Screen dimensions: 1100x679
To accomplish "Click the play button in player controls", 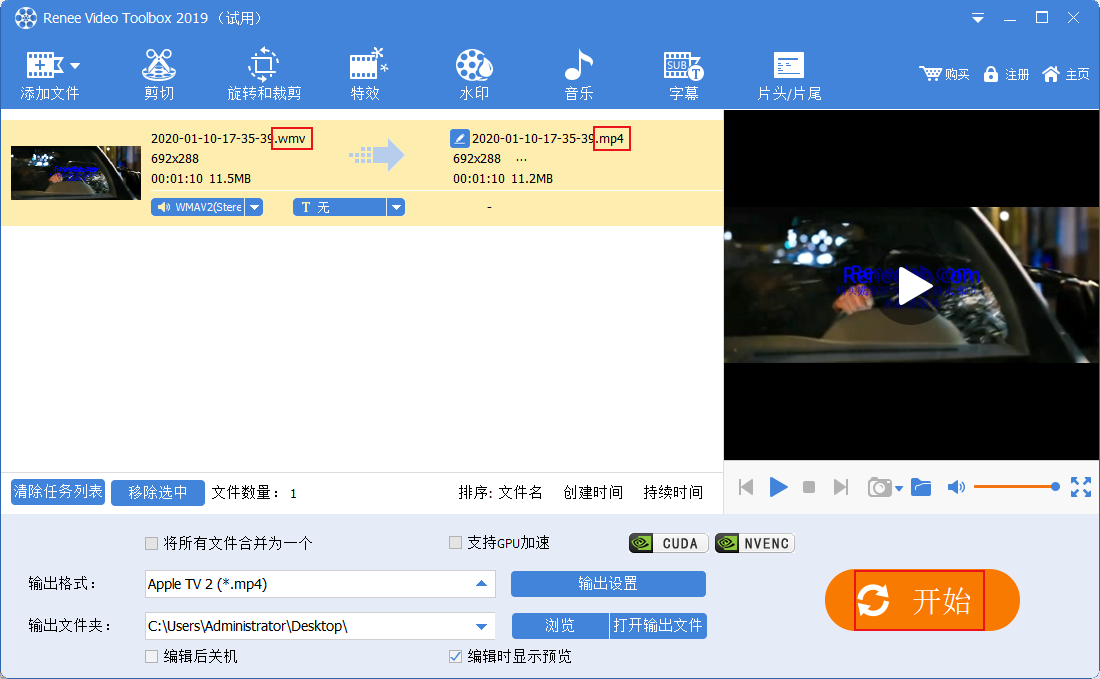I will pyautogui.click(x=778, y=487).
